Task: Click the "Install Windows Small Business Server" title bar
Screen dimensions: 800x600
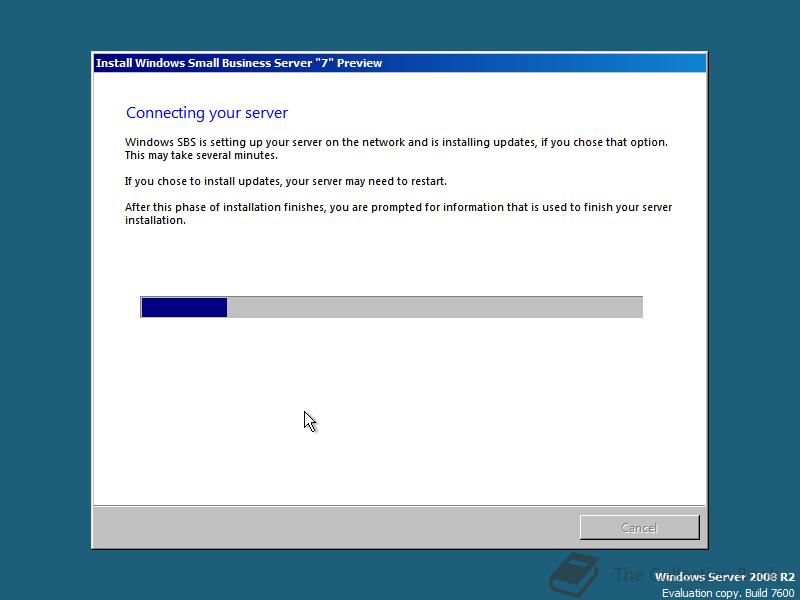Action: click(399, 63)
